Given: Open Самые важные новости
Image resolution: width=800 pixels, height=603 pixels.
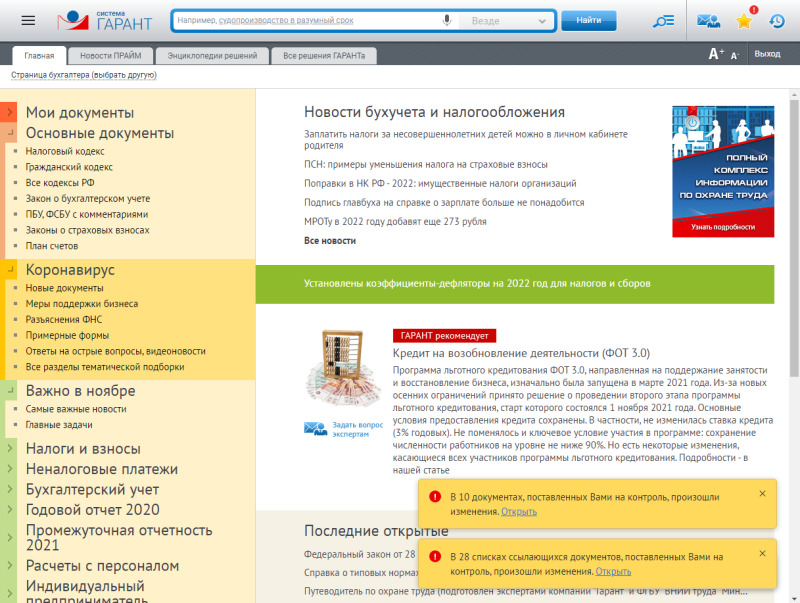Looking at the screenshot, I should [76, 409].
